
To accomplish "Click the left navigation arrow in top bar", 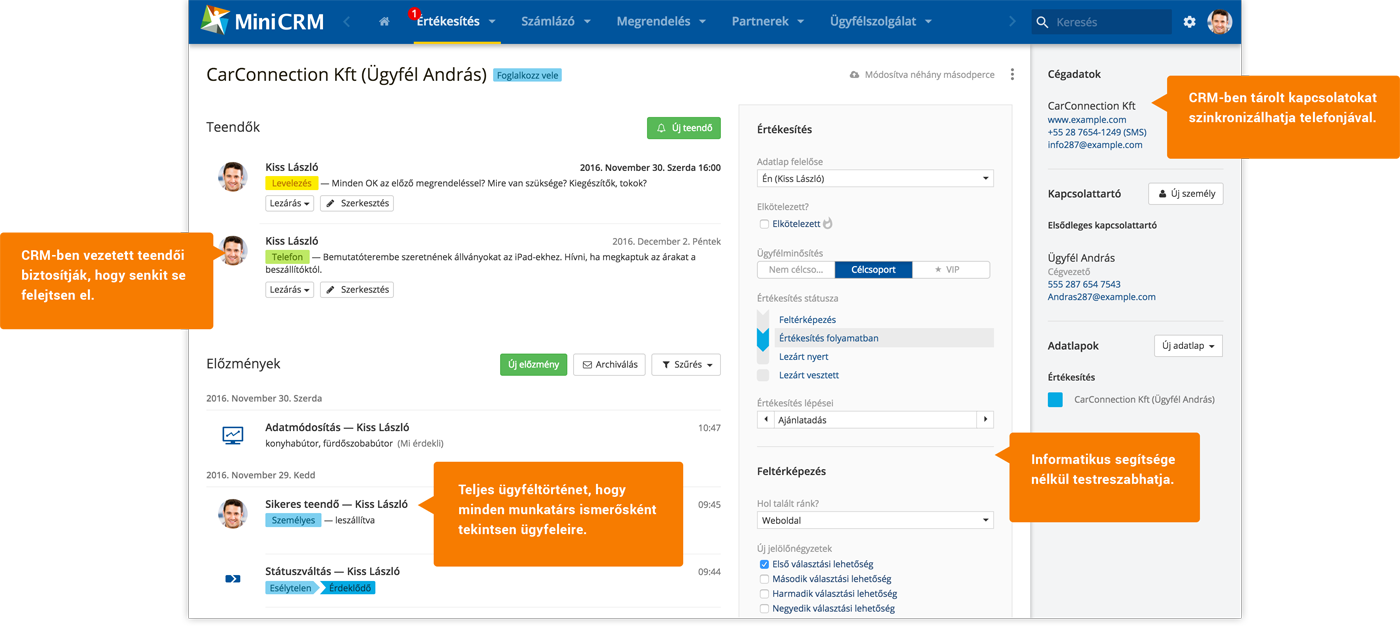I will (x=347, y=21).
